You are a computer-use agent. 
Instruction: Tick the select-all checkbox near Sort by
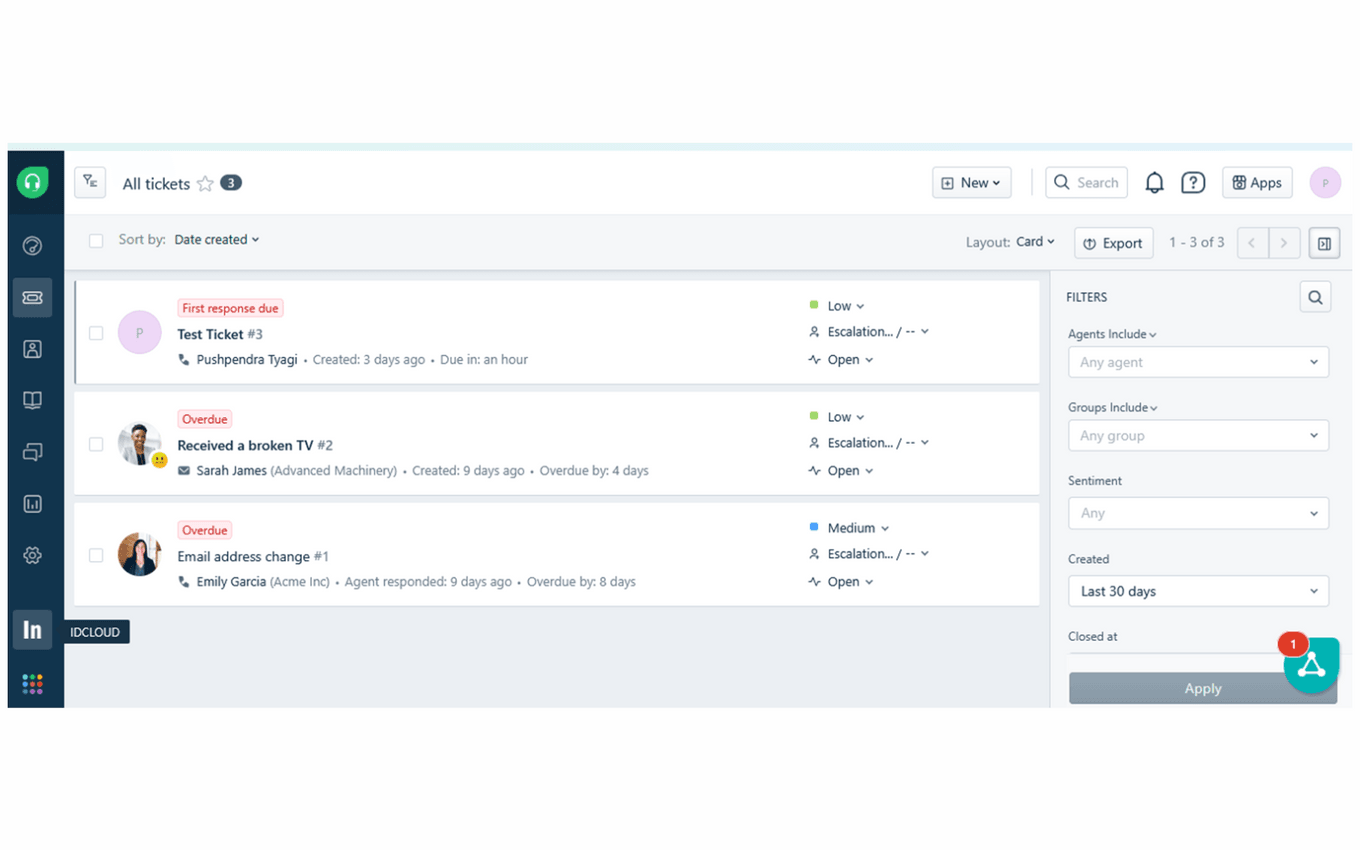(96, 239)
